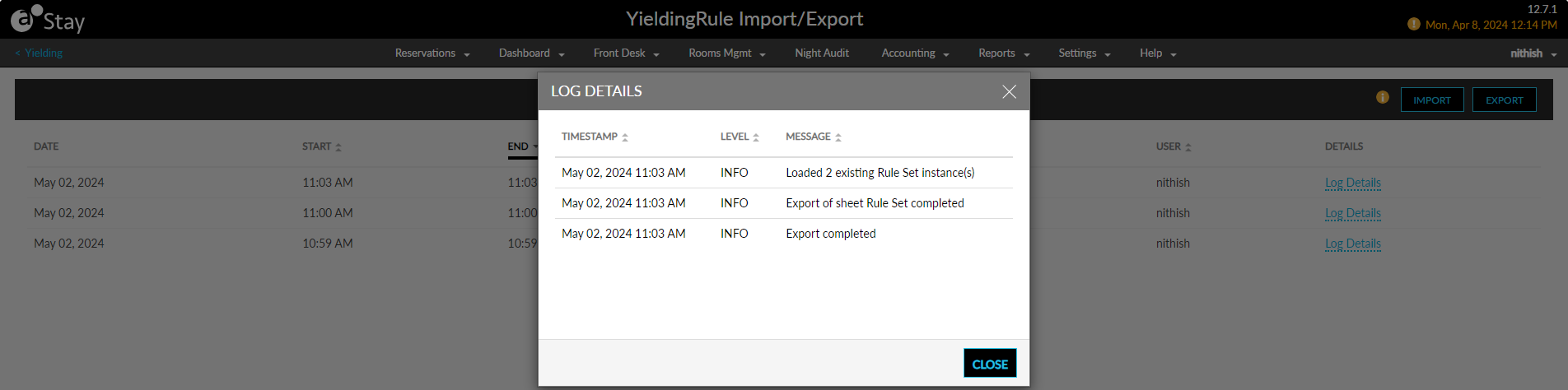Sort log entries by Level
This screenshot has width=1568, height=390.
[x=740, y=137]
